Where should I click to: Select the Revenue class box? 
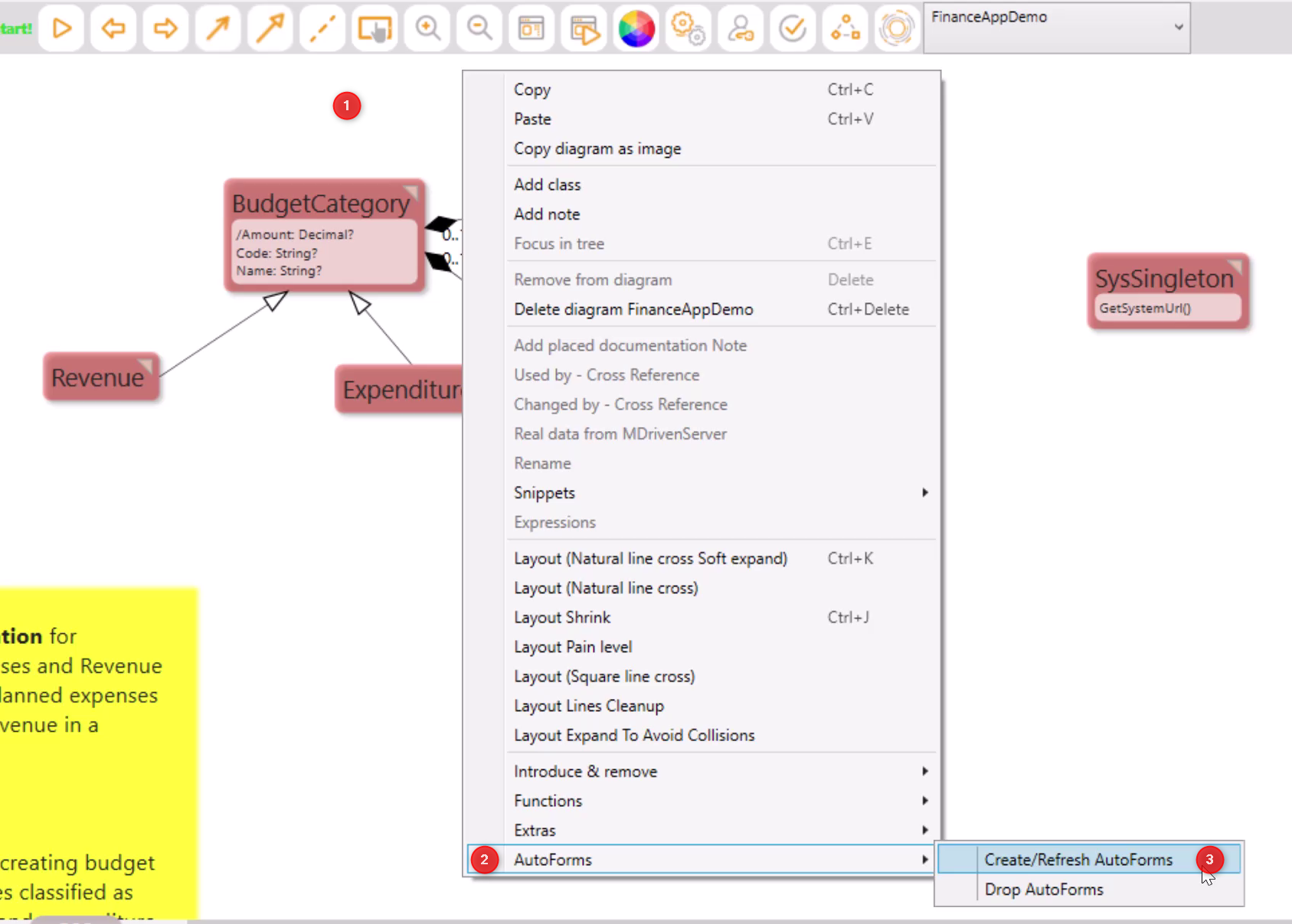click(101, 377)
